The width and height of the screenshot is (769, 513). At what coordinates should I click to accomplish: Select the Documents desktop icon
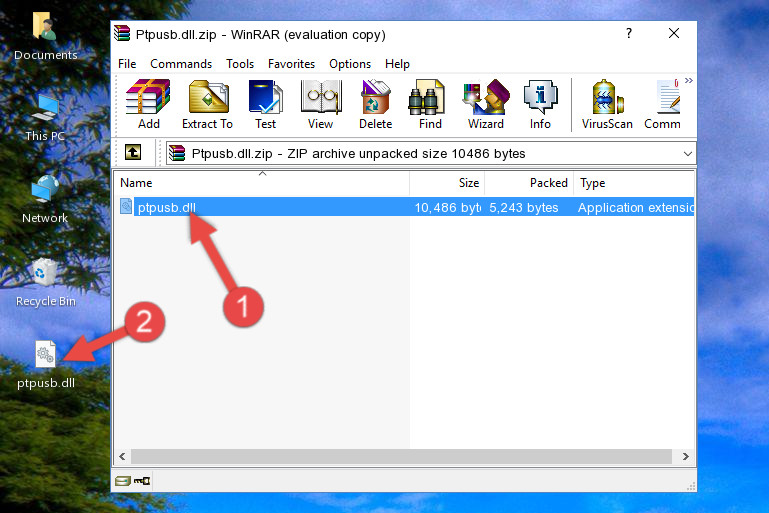coord(45,36)
